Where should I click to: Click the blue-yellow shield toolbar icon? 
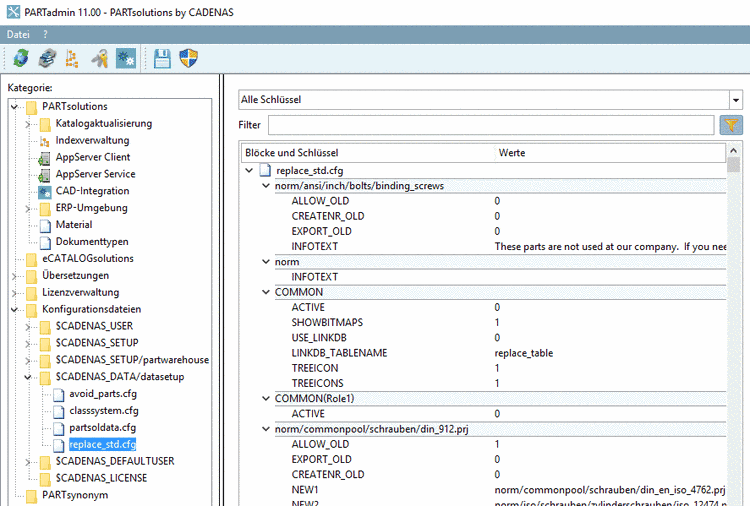point(188,59)
